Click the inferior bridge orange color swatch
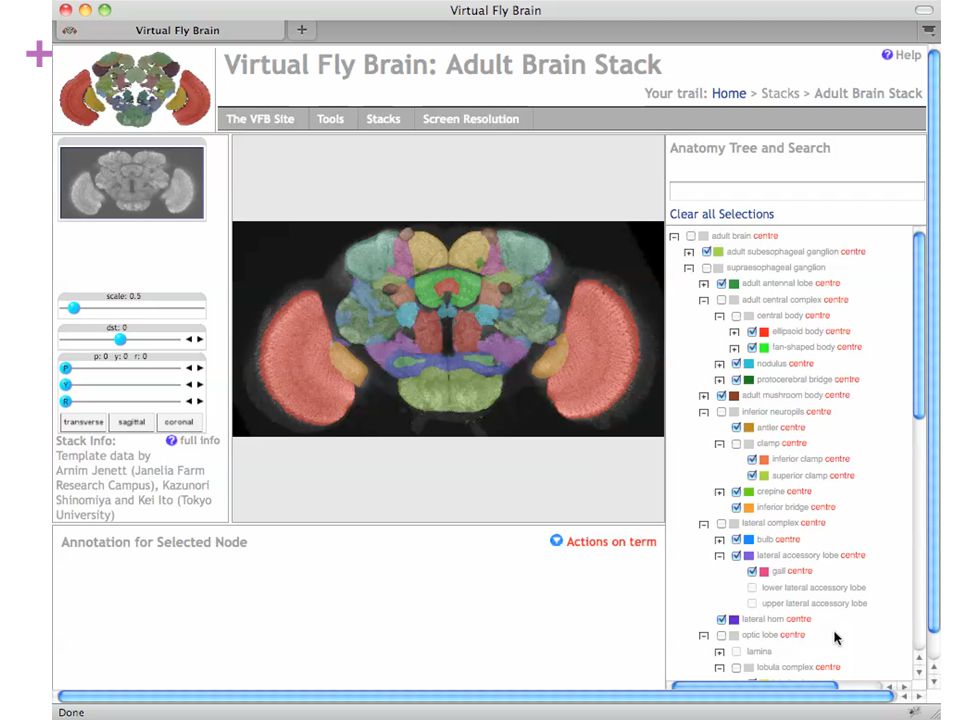The height and width of the screenshot is (720, 960). pos(749,508)
